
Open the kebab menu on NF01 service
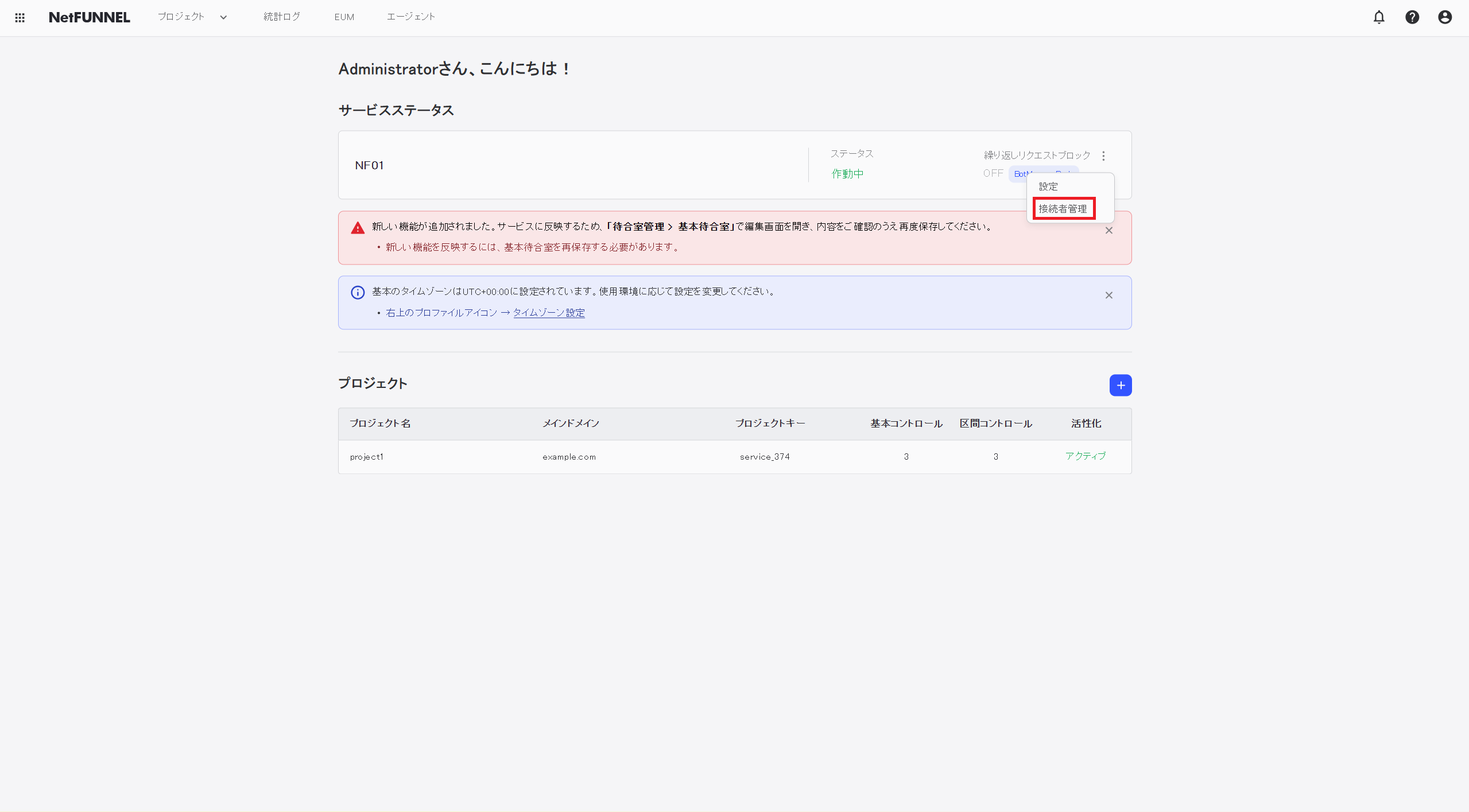(x=1103, y=156)
